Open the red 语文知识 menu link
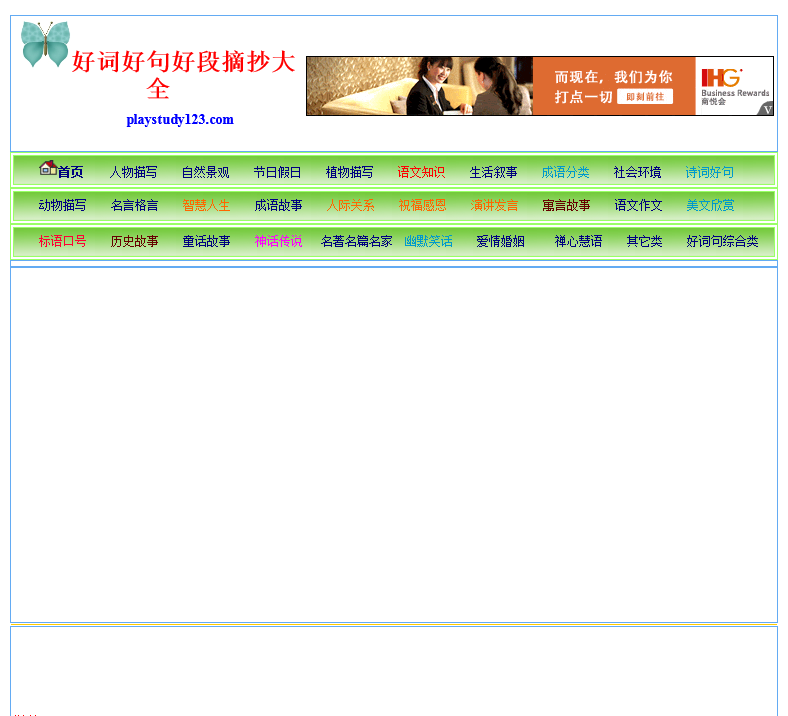Screen dimensions: 788x716 coord(421,172)
